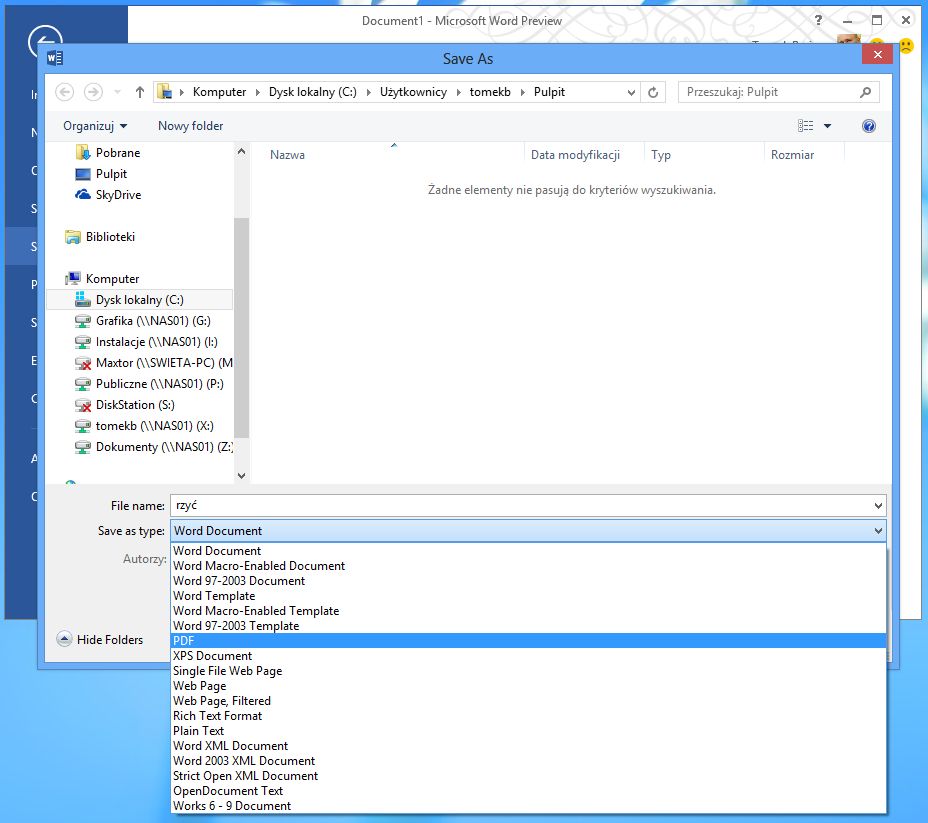Sort by Nazwa column header
This screenshot has width=928, height=823.
[x=287, y=155]
